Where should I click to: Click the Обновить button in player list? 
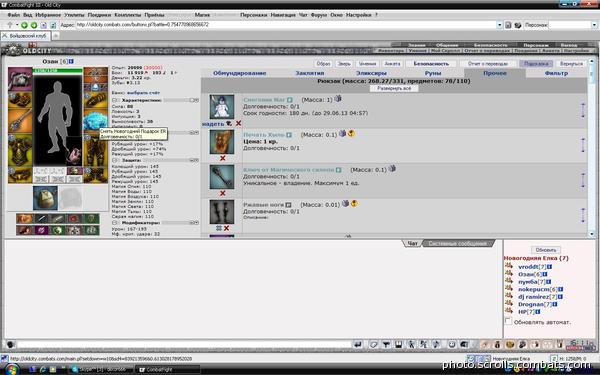546,250
